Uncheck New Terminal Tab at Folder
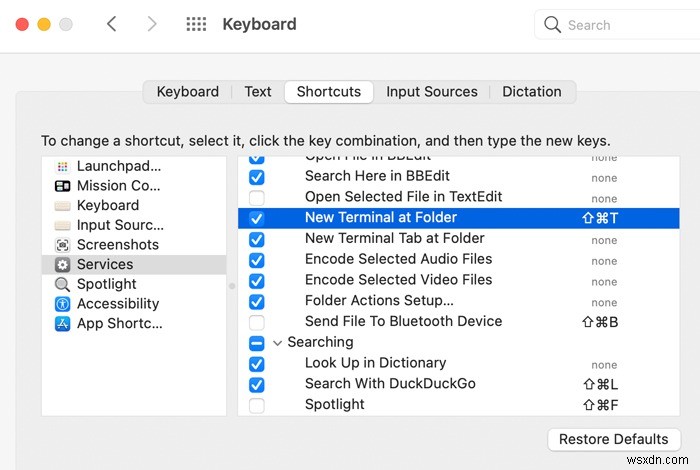This screenshot has height=470, width=700. click(257, 239)
